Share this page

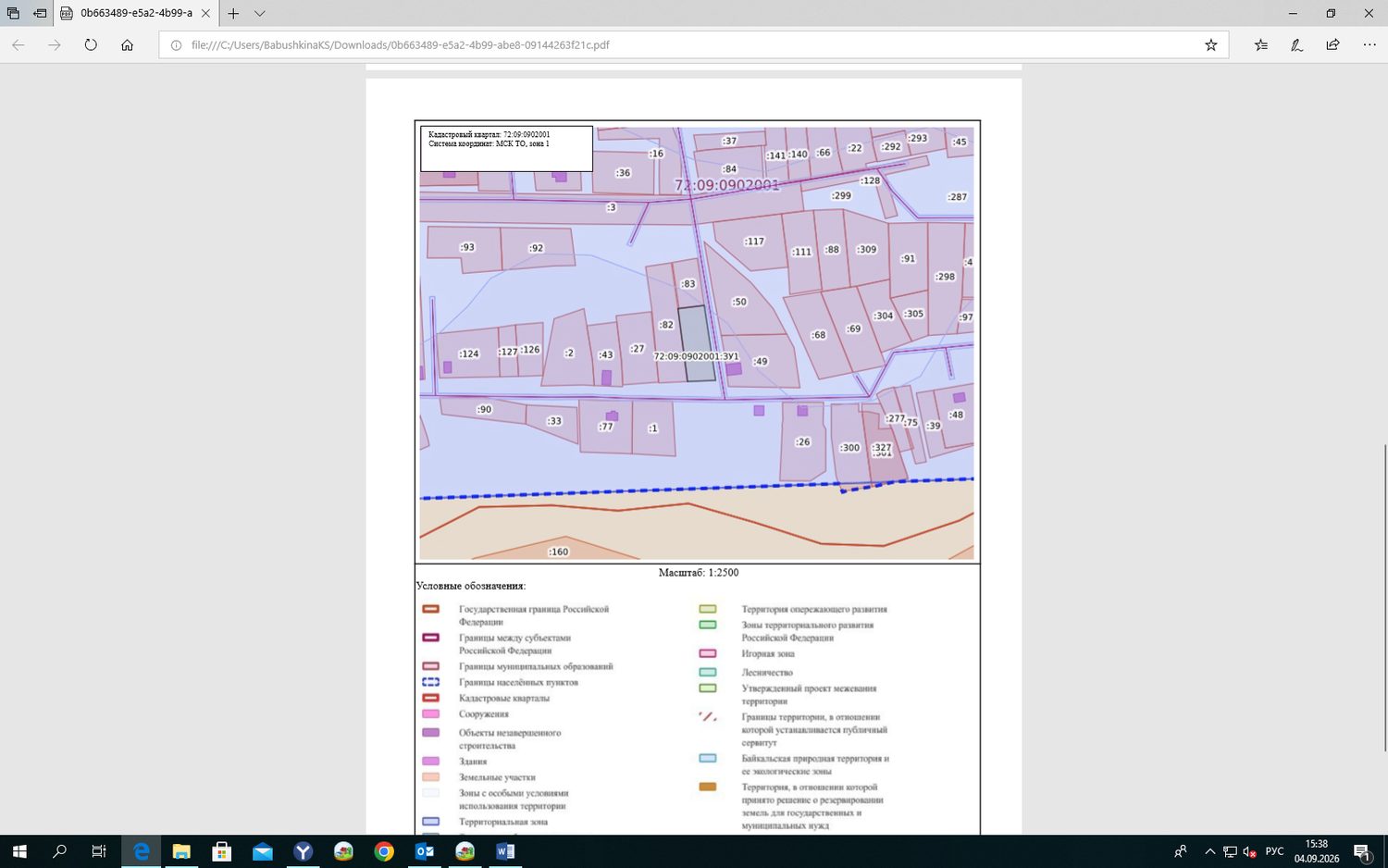pyautogui.click(x=1332, y=44)
